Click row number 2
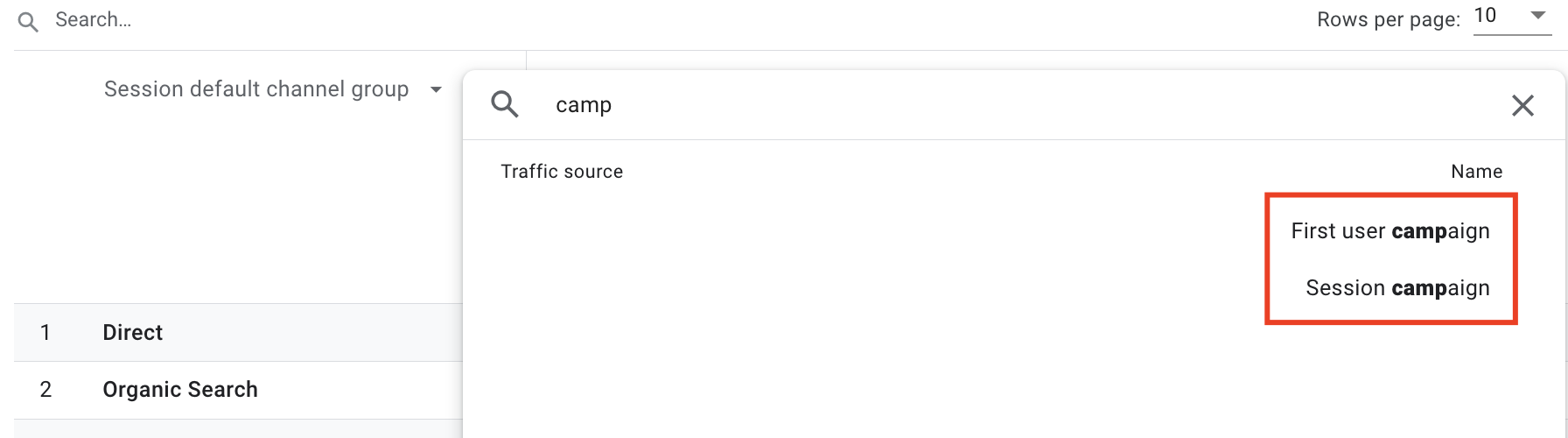Viewport: 1568px width, 438px height. (x=45, y=390)
